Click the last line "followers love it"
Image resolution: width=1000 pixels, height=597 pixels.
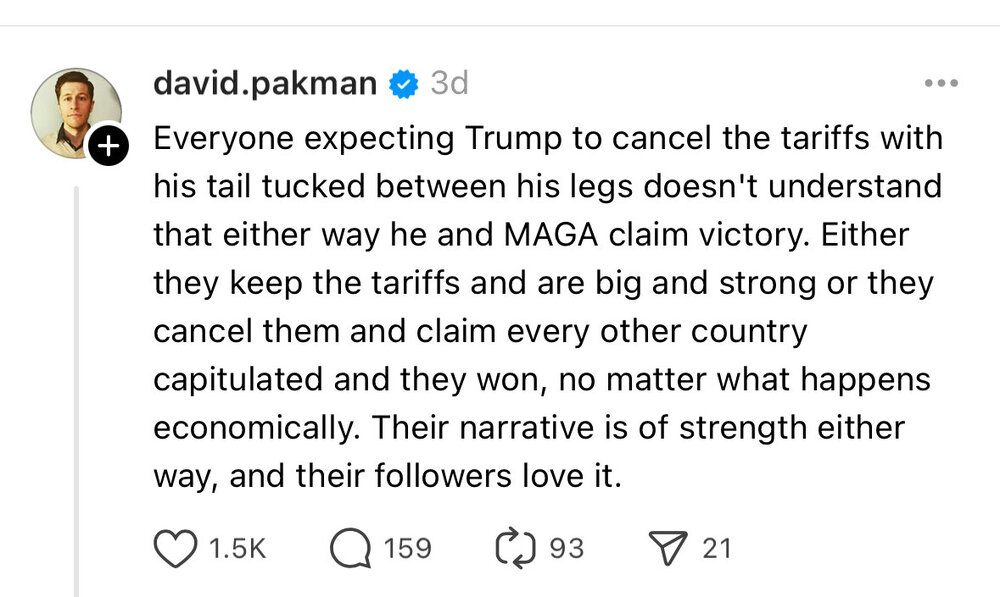pos(388,476)
